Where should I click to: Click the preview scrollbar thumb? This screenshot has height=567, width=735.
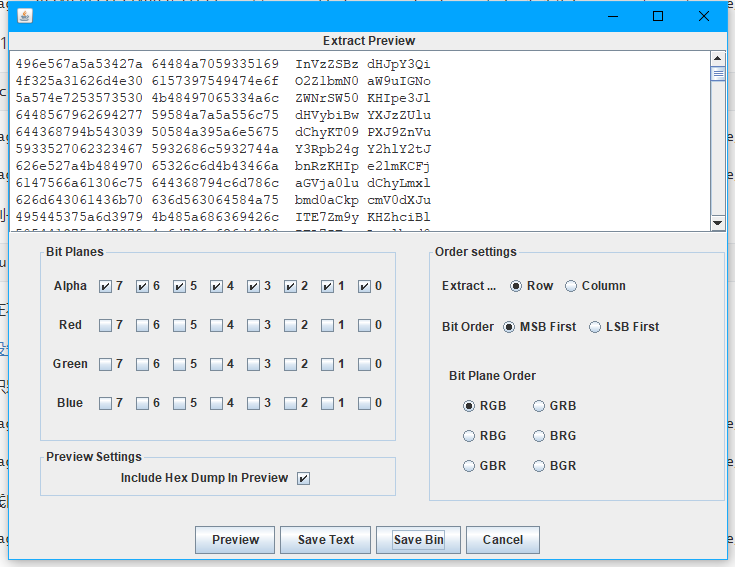[x=717, y=74]
